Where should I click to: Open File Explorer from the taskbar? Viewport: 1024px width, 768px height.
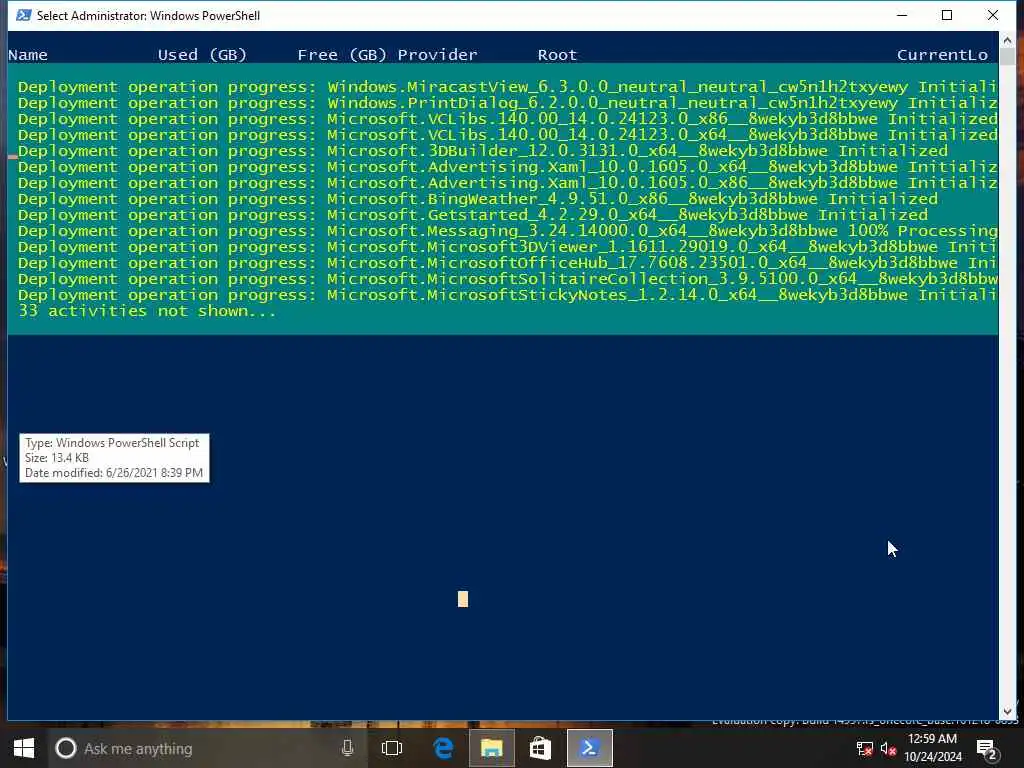[x=492, y=748]
